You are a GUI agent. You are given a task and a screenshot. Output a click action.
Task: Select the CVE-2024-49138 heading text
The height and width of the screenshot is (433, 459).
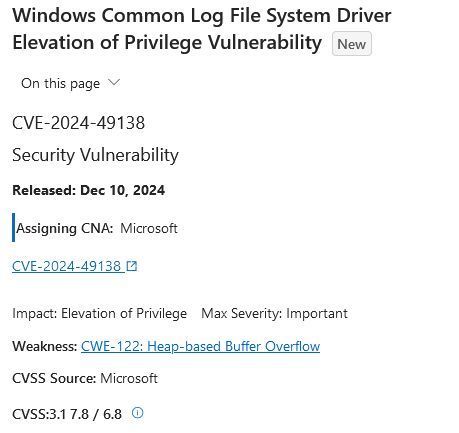[78, 123]
